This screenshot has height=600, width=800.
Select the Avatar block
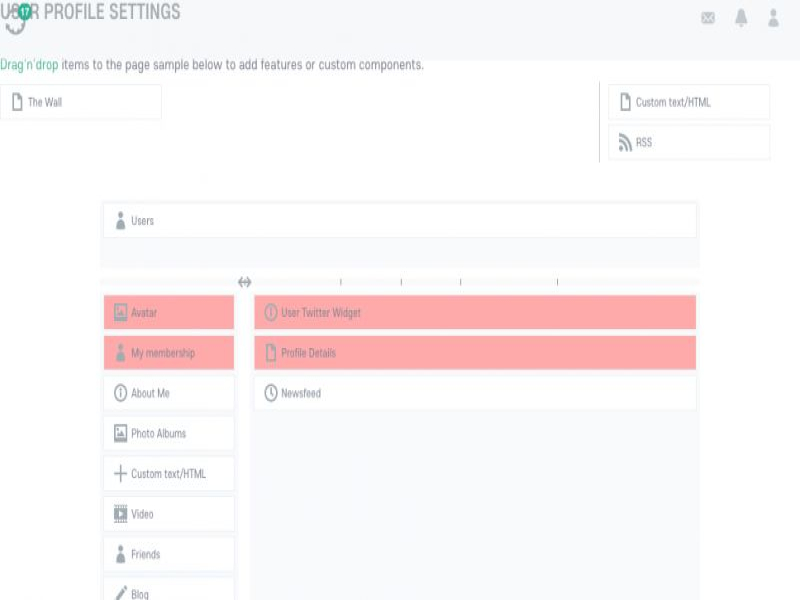click(169, 313)
